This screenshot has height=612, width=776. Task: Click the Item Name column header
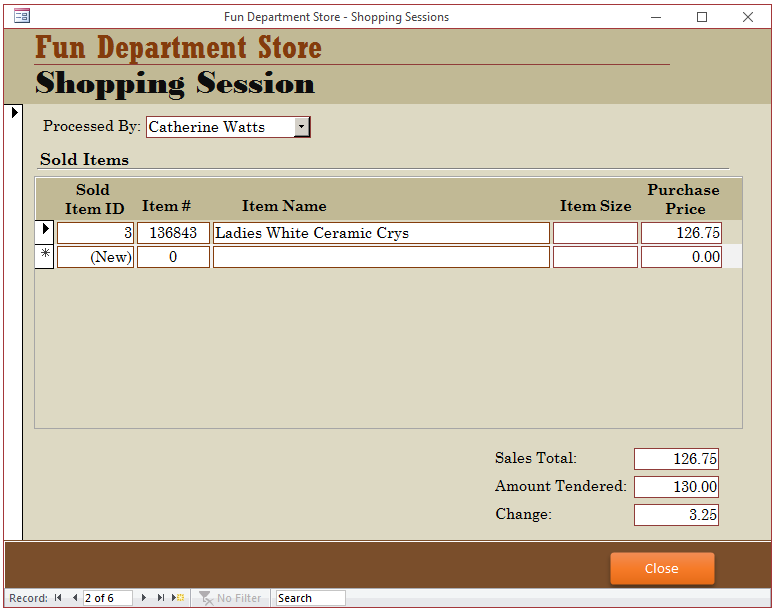(x=284, y=206)
